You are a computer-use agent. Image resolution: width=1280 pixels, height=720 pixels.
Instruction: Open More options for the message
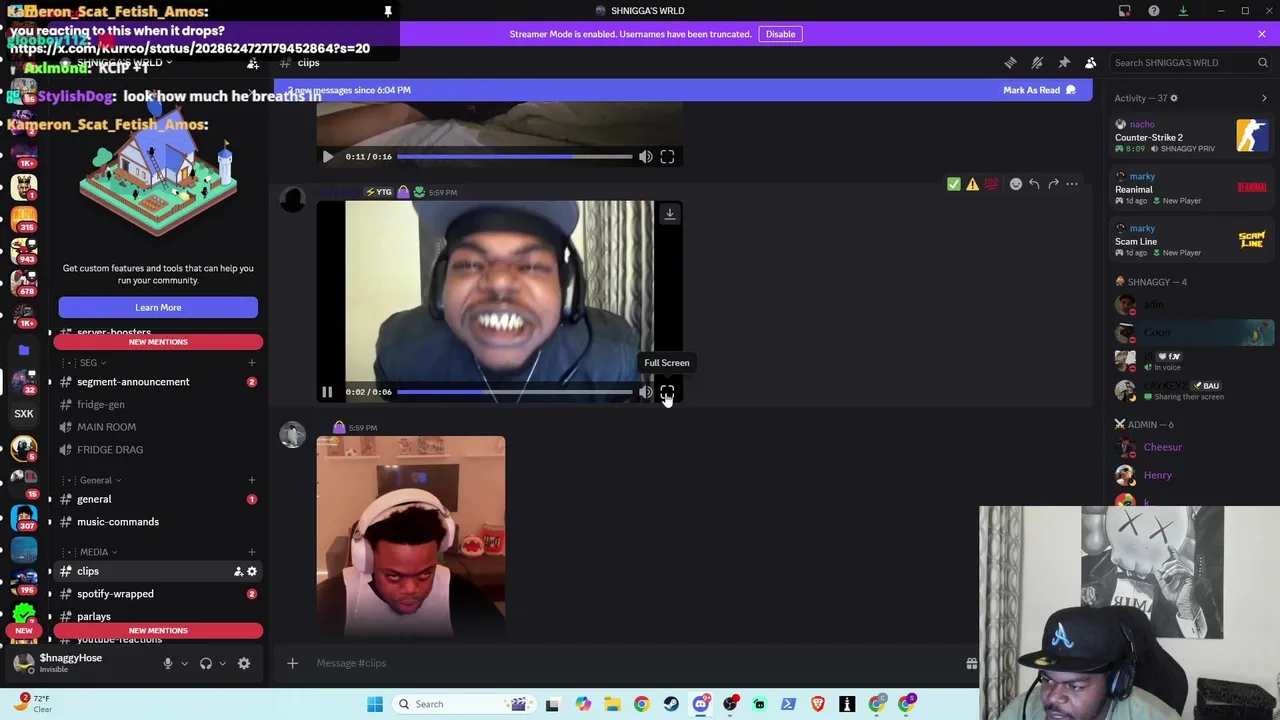click(1072, 184)
